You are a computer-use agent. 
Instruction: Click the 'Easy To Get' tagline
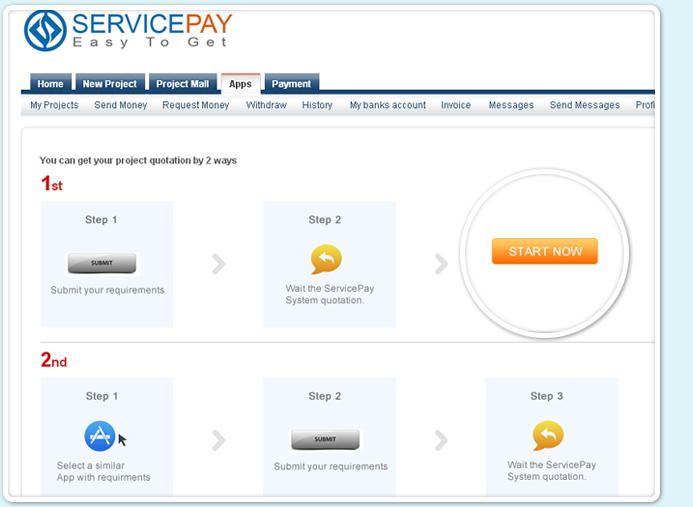(x=150, y=42)
